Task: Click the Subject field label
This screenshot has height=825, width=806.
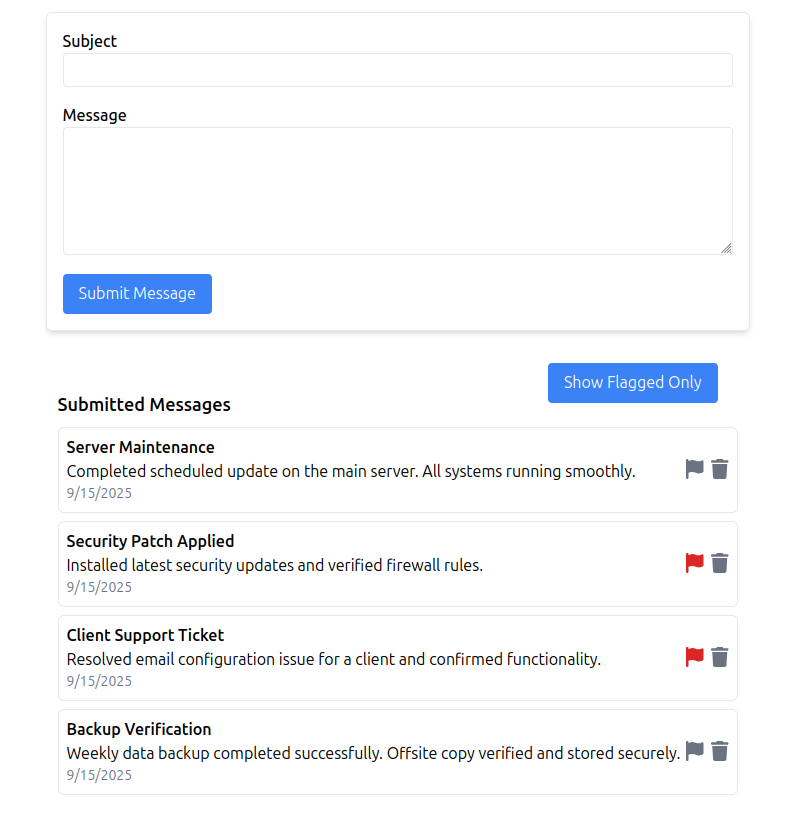Action: (89, 41)
